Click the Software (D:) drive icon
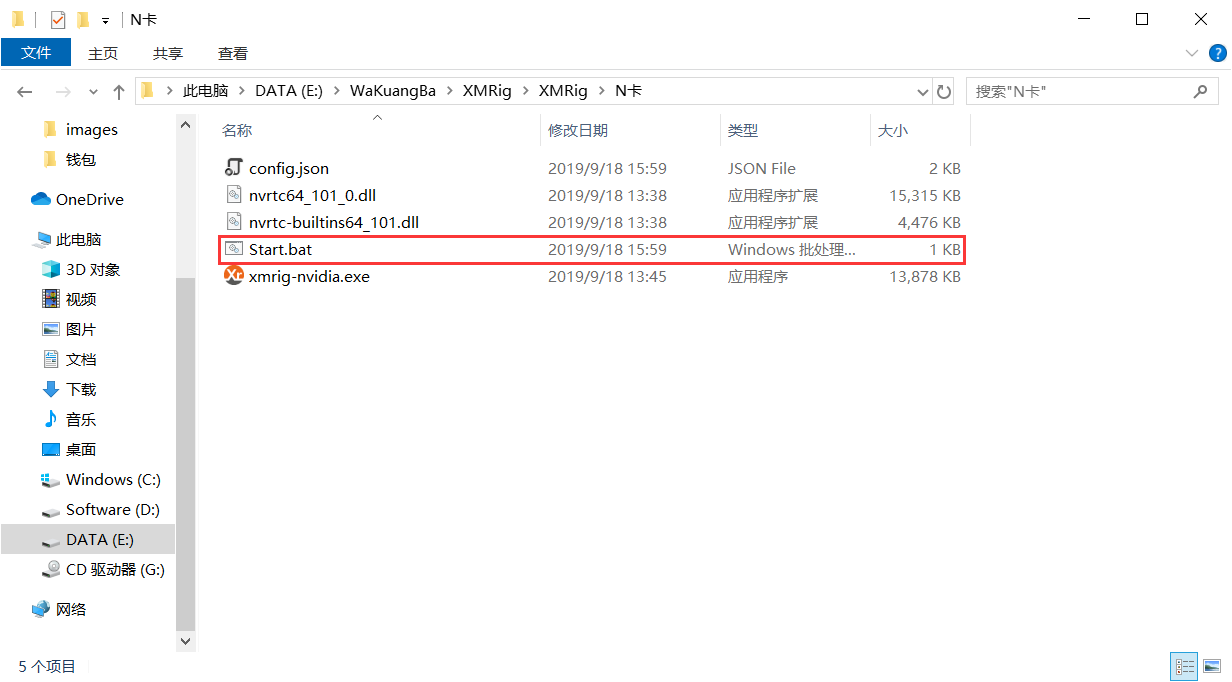Viewport: 1232px width, 682px height. click(50, 511)
